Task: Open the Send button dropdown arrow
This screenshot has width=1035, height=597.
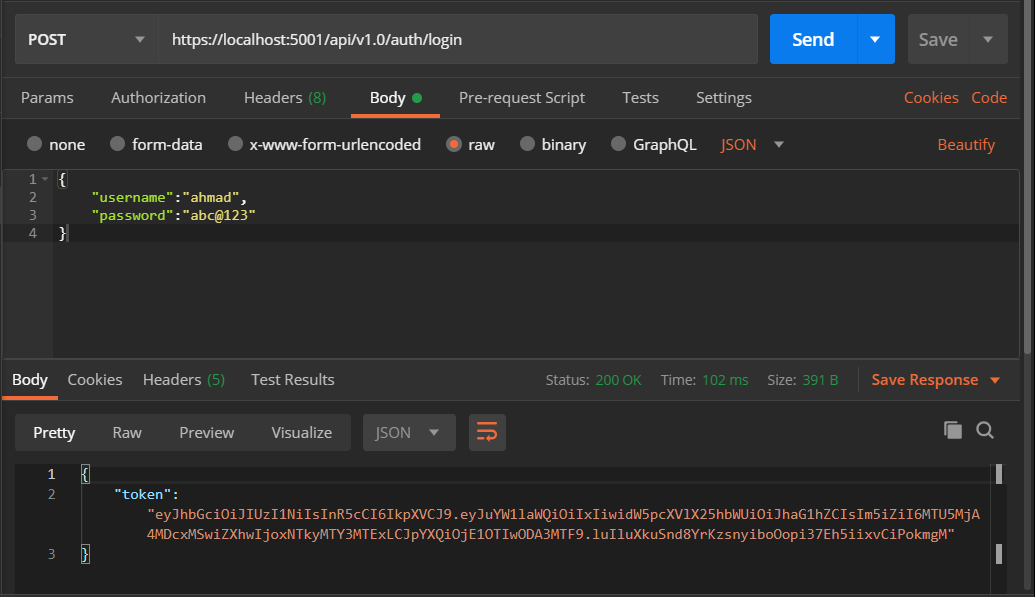Action: point(875,40)
